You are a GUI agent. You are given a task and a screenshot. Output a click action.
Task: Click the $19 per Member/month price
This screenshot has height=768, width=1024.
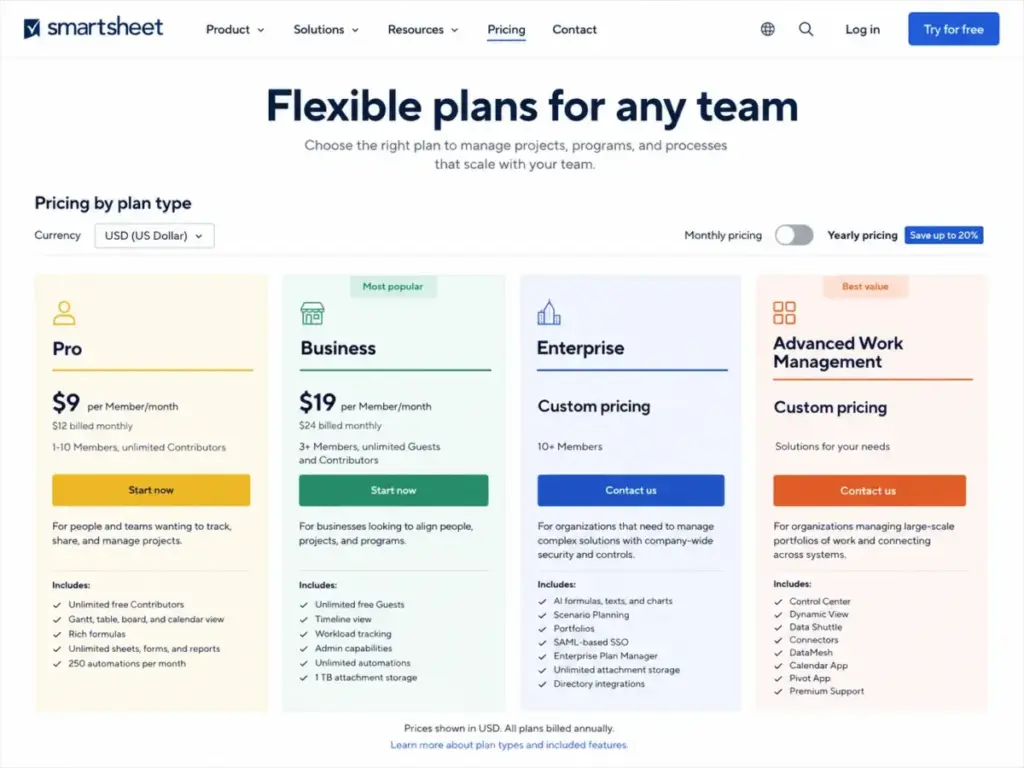click(365, 402)
